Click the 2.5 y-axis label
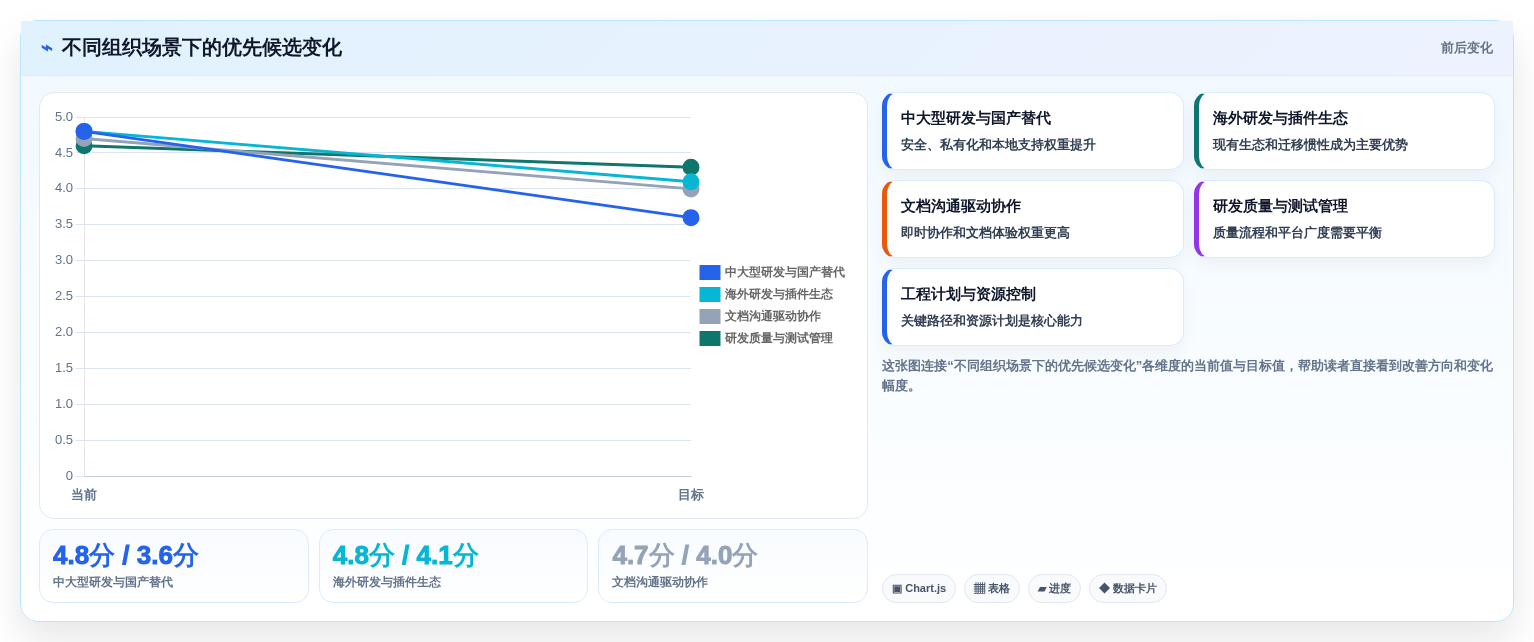This screenshot has width=1534, height=642. click(64, 296)
